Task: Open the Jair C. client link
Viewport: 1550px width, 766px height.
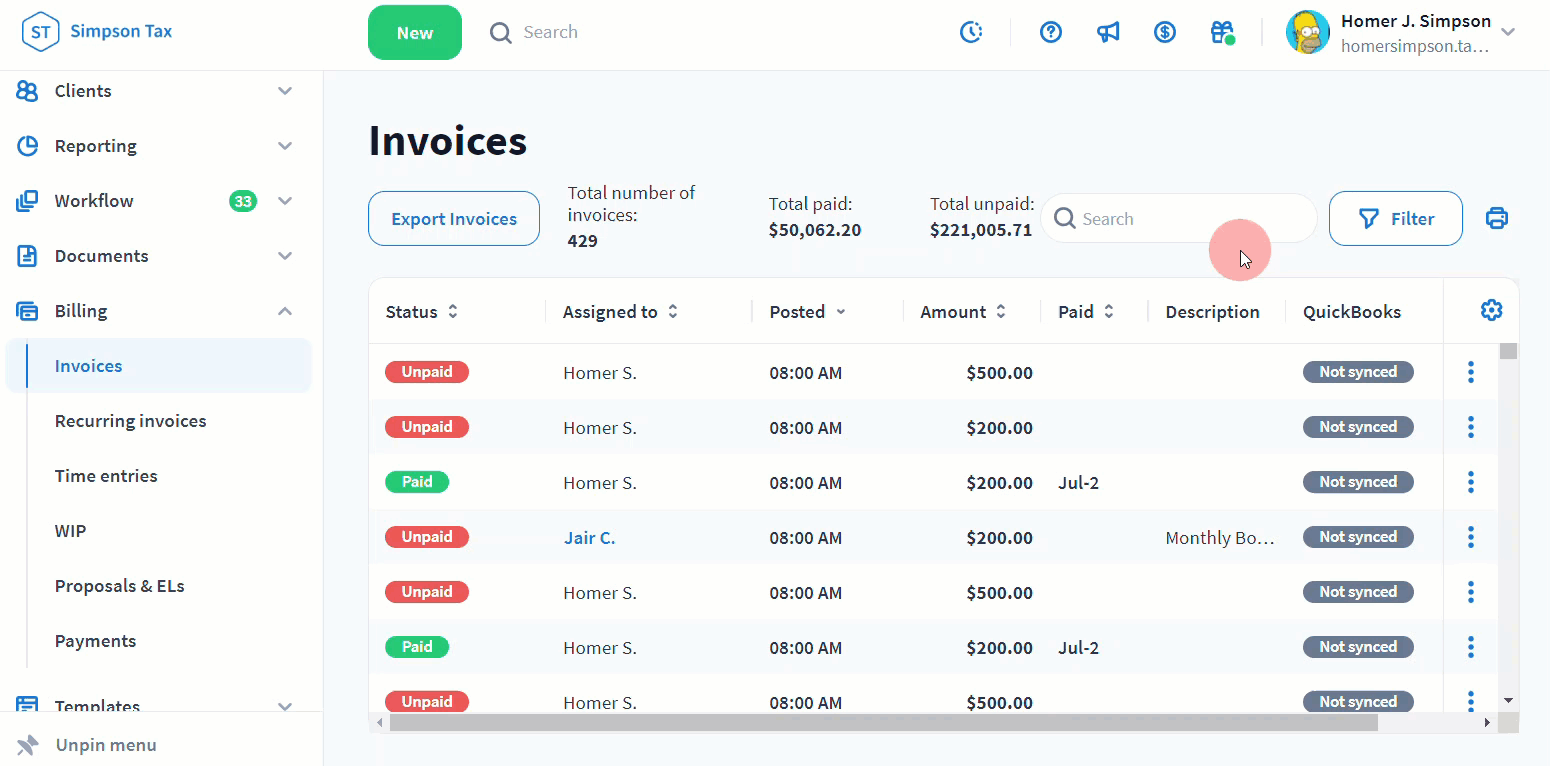Action: tap(589, 538)
